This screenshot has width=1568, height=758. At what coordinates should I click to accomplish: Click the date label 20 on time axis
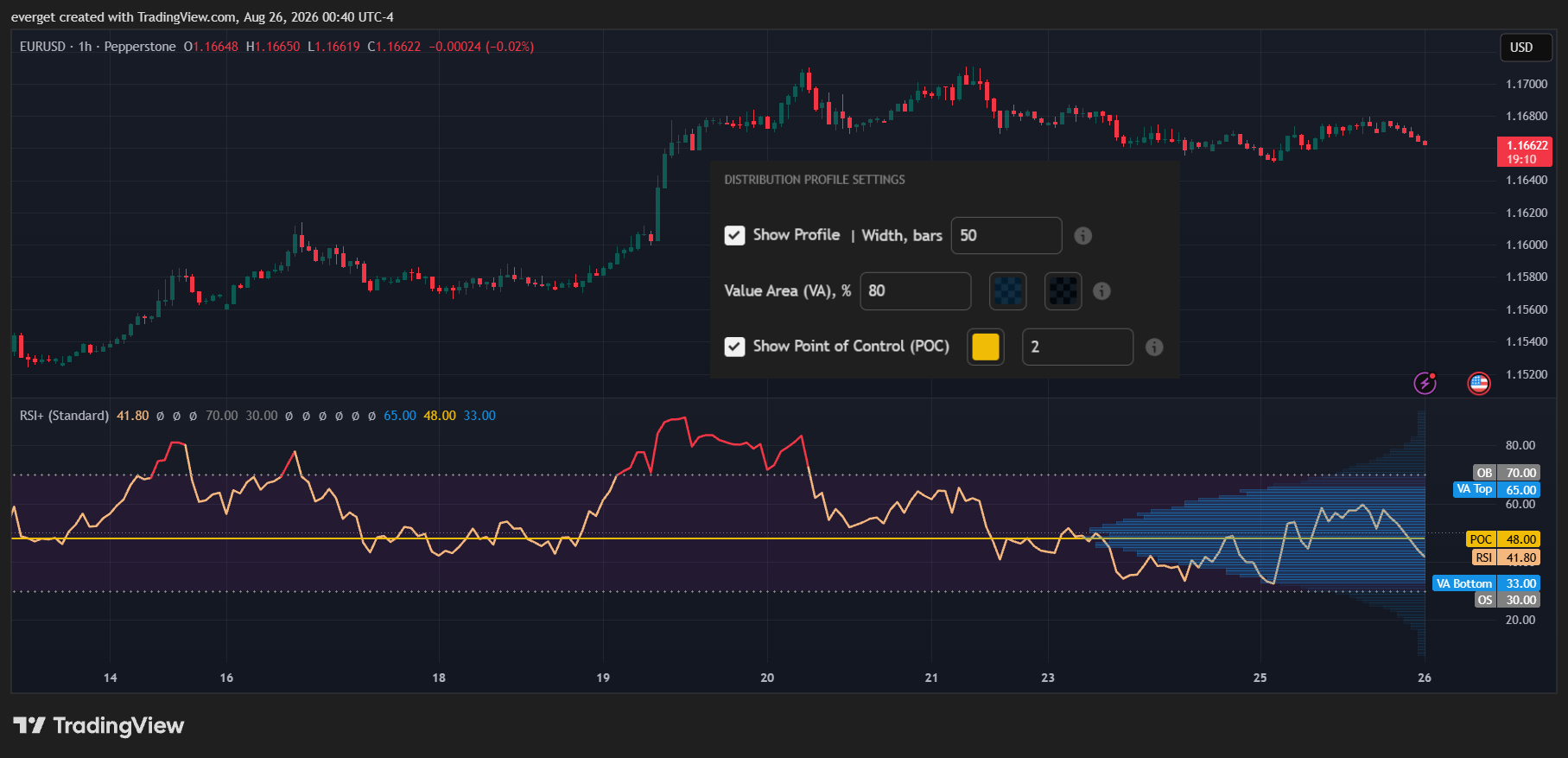(x=767, y=678)
